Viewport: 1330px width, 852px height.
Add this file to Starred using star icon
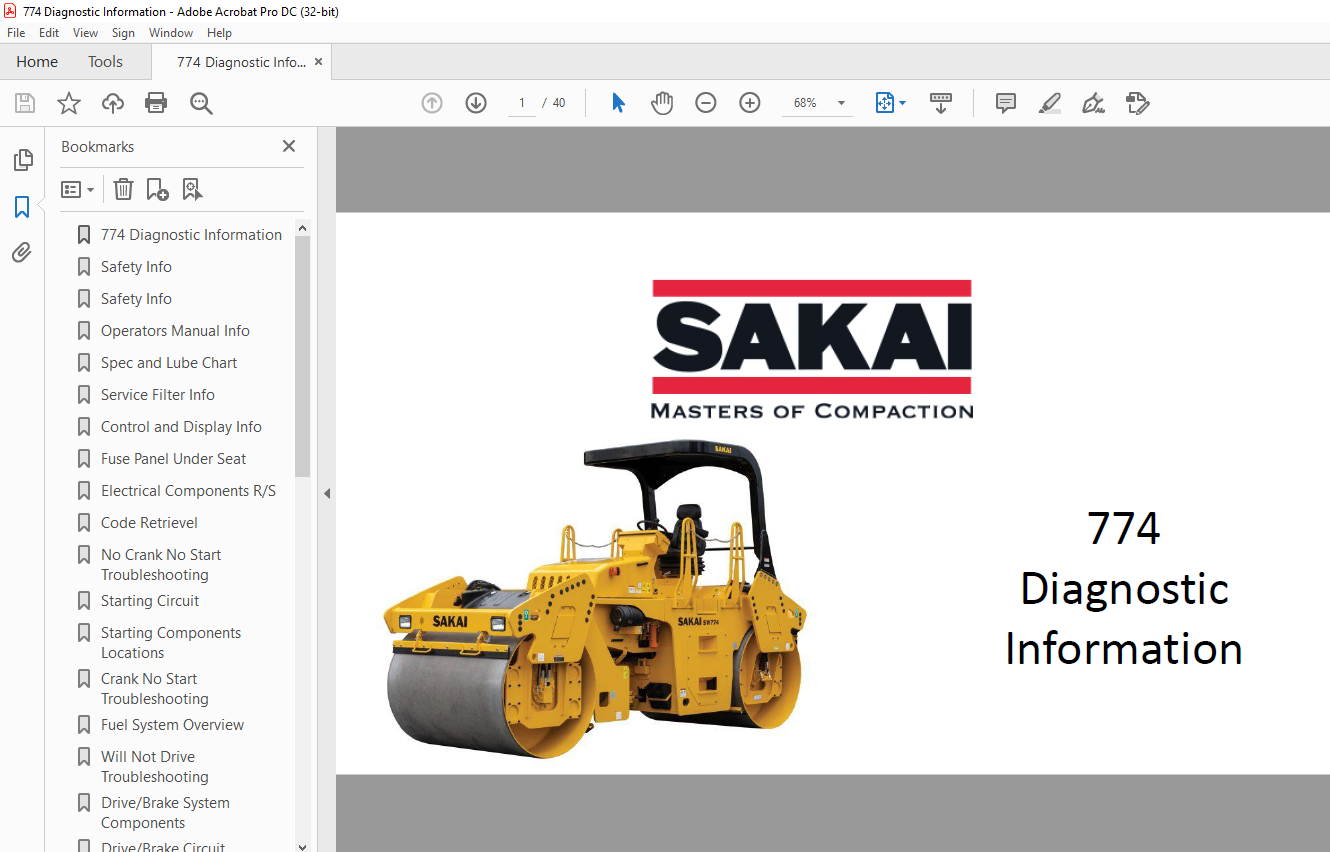tap(68, 103)
